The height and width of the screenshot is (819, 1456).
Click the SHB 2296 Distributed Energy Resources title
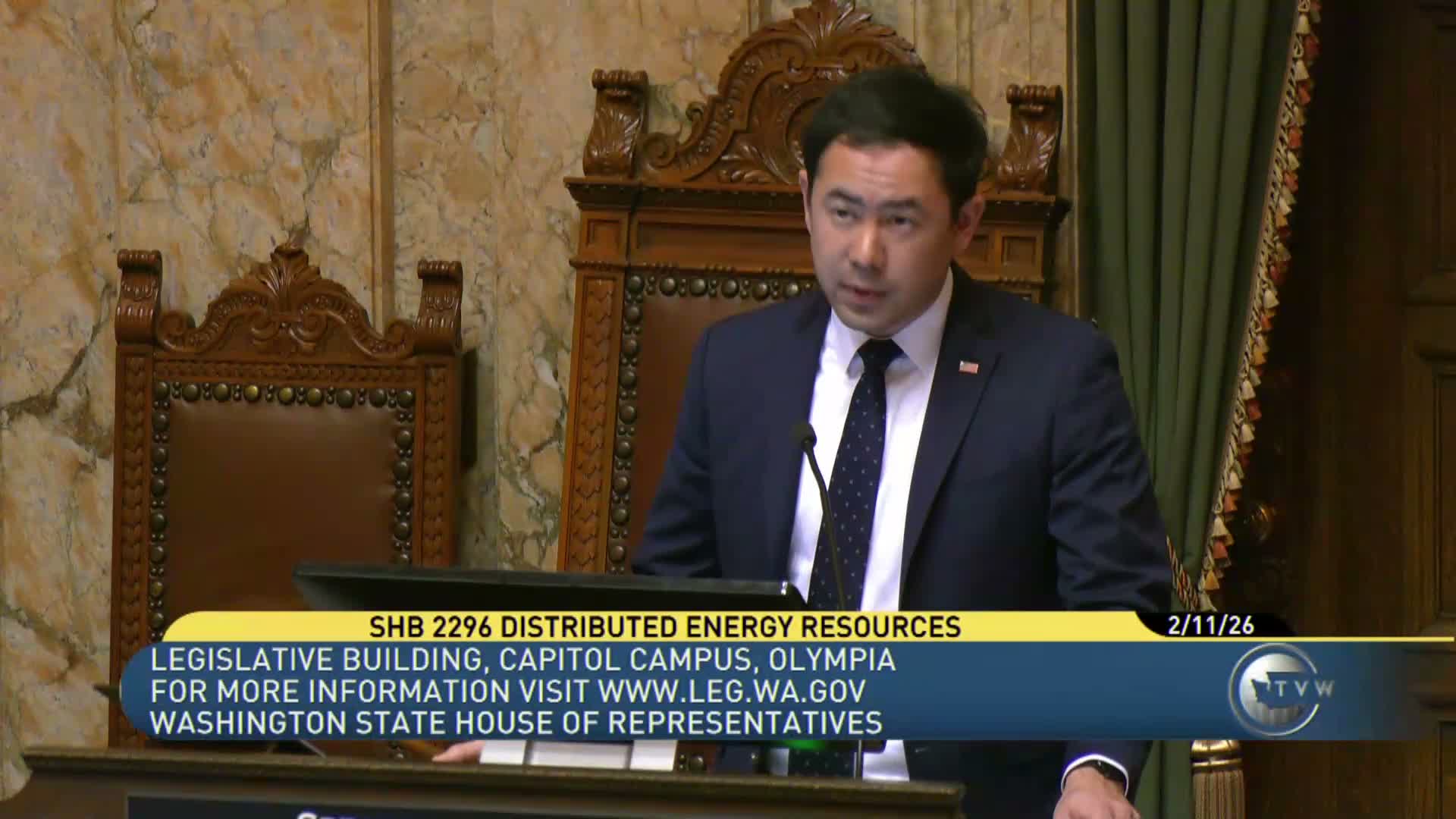coord(664,627)
